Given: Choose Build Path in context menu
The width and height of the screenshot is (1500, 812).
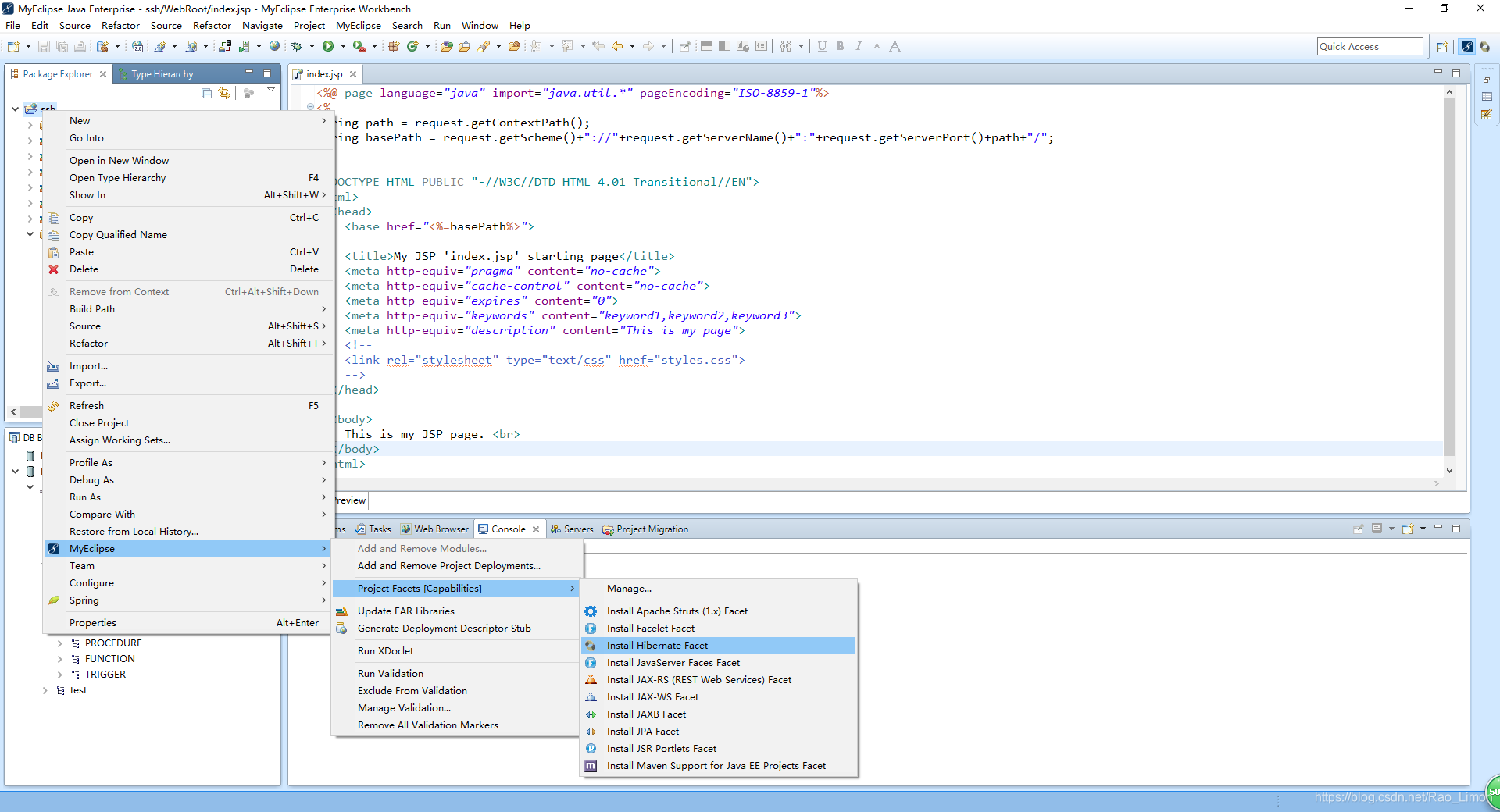Looking at the screenshot, I should (187, 309).
